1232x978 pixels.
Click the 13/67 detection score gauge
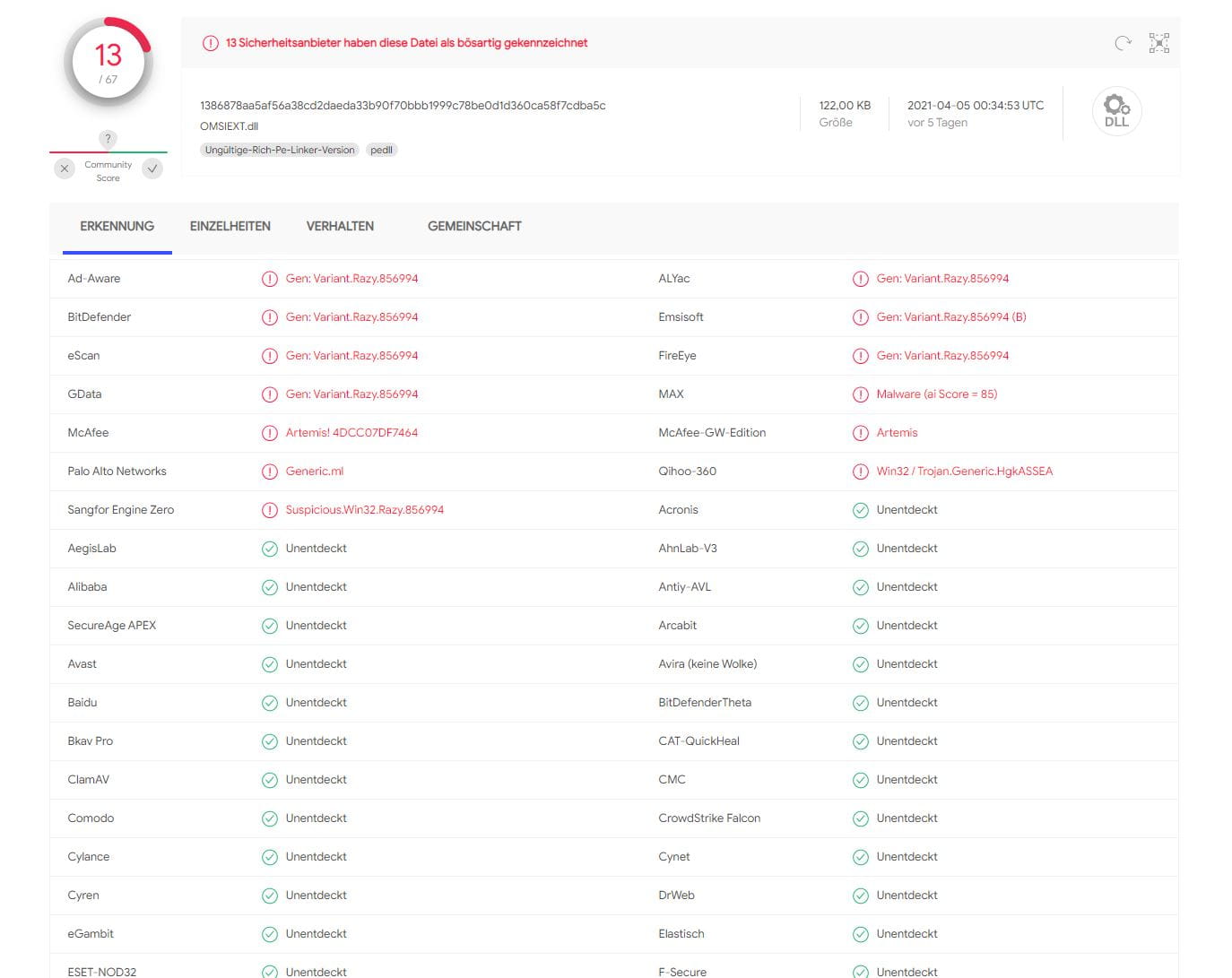pos(108,63)
